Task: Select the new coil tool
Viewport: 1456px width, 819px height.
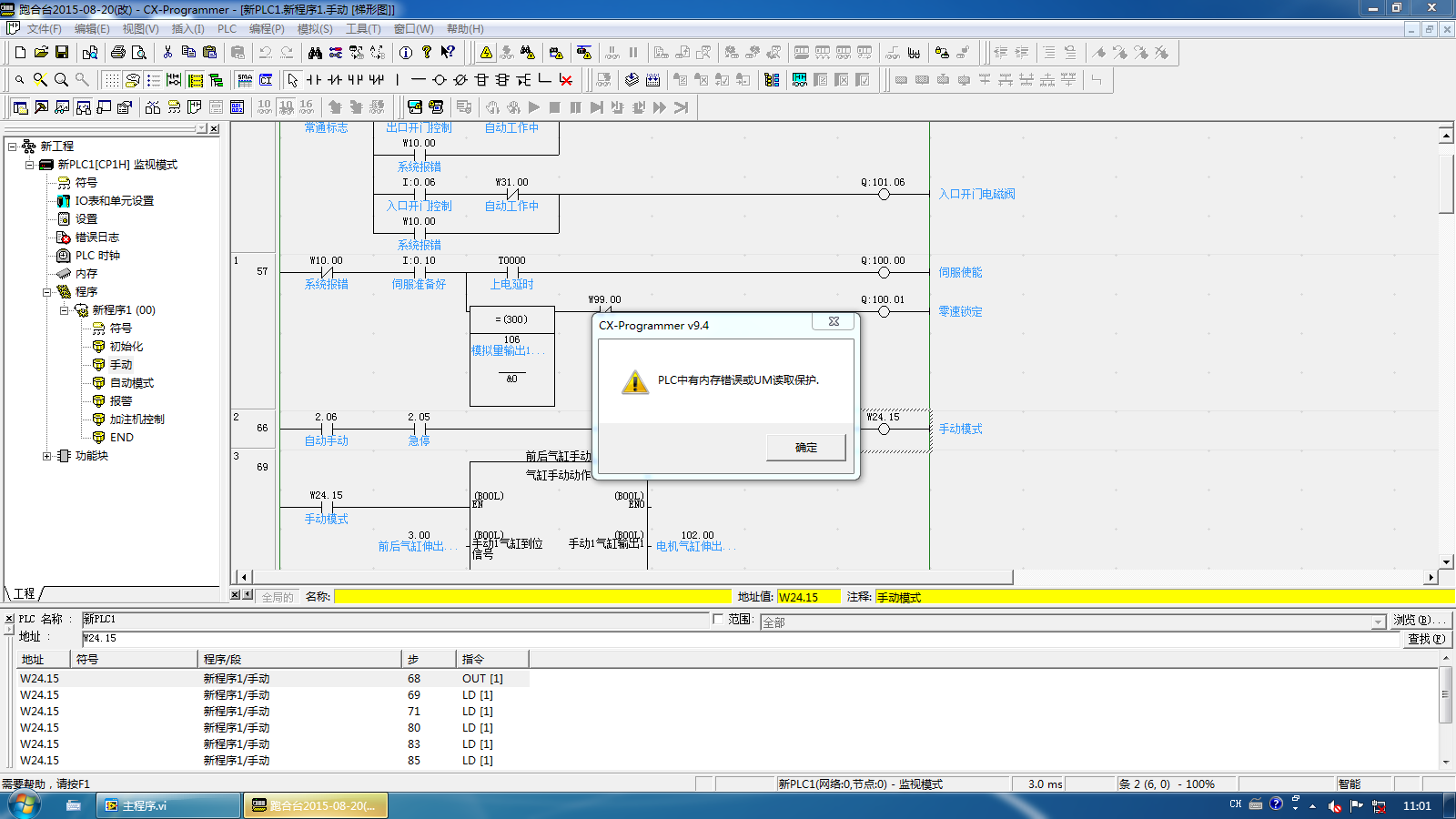Action: tap(440, 80)
